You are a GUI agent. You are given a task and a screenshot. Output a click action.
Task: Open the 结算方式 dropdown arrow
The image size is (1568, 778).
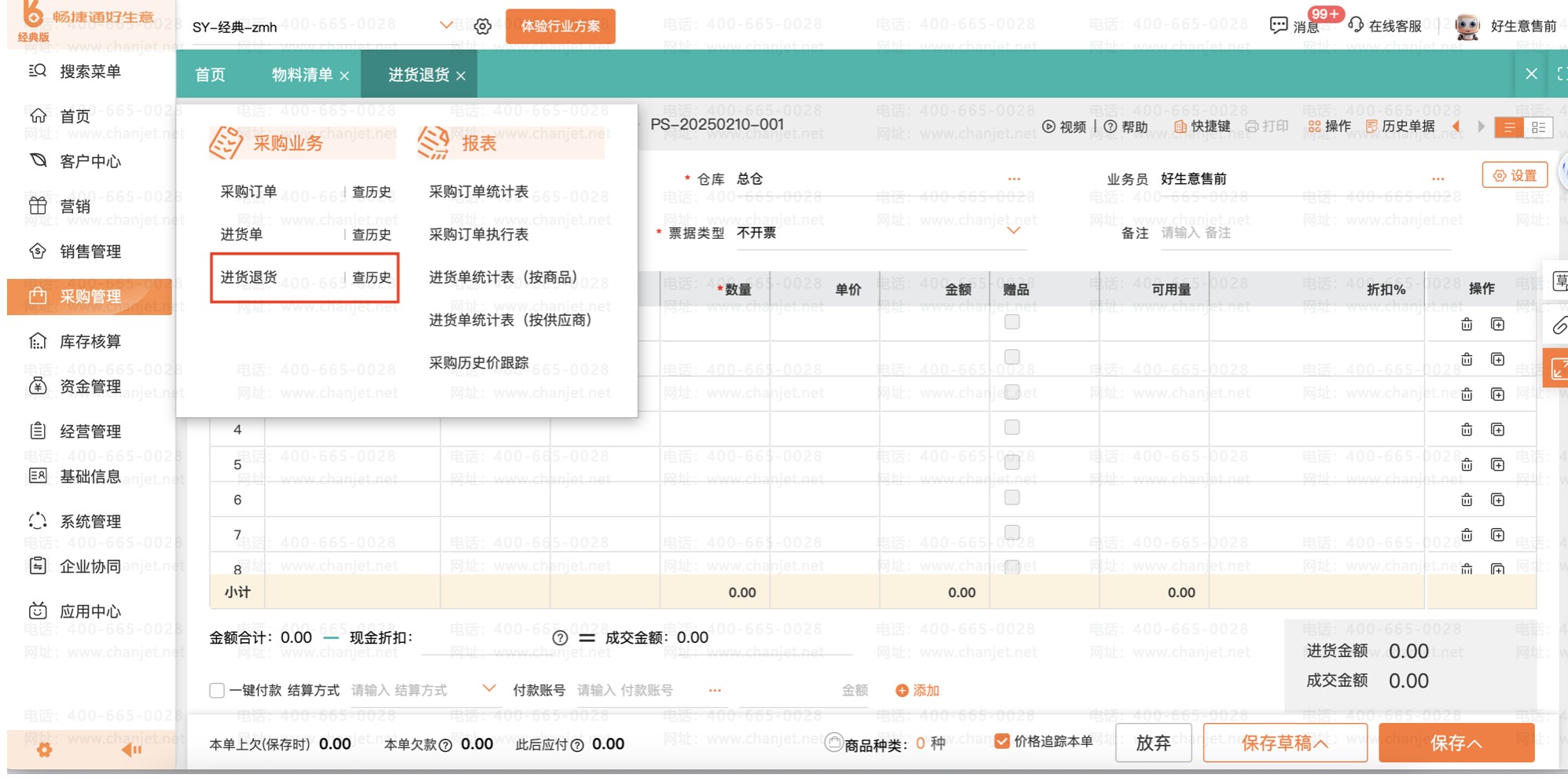tap(488, 689)
